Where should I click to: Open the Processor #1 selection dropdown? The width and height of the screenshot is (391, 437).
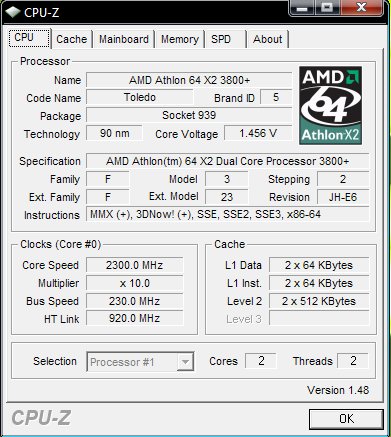(140, 362)
